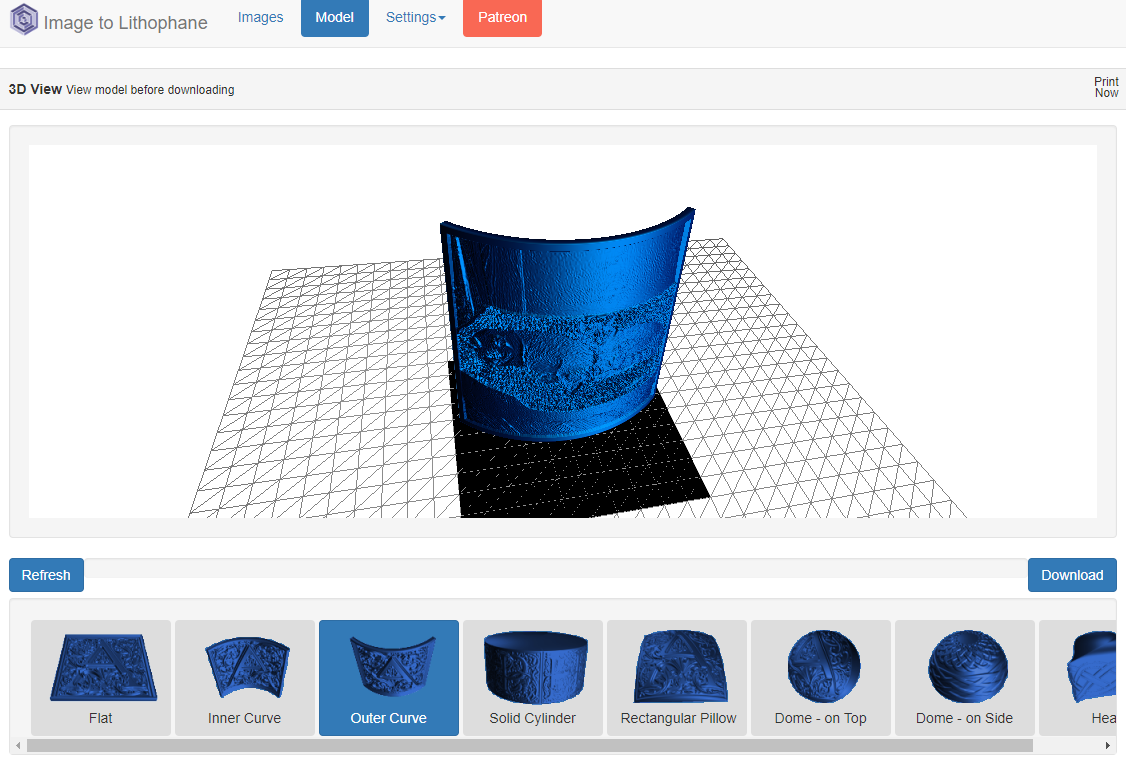
Task: Select the Flat model shape
Action: click(101, 677)
